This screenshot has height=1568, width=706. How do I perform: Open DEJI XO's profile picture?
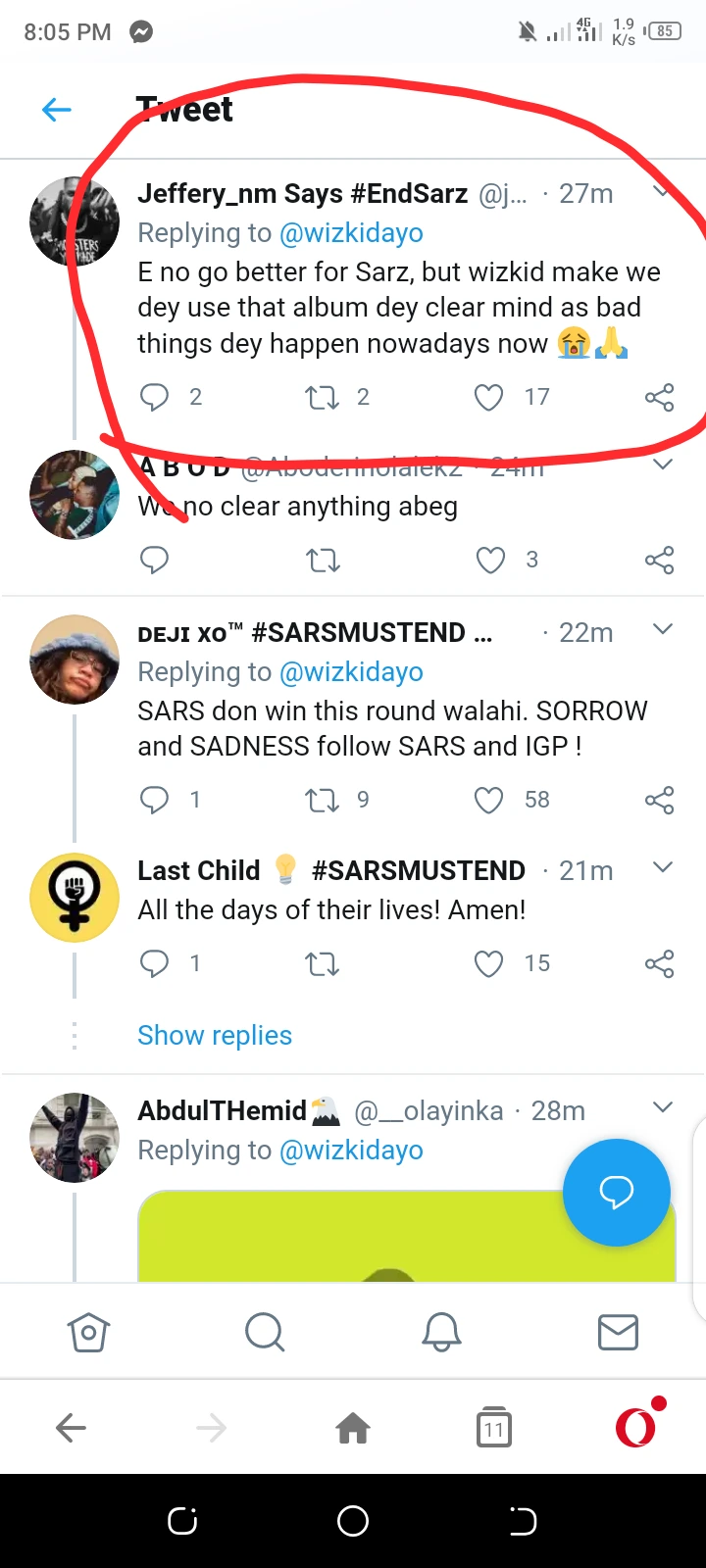pyautogui.click(x=75, y=660)
